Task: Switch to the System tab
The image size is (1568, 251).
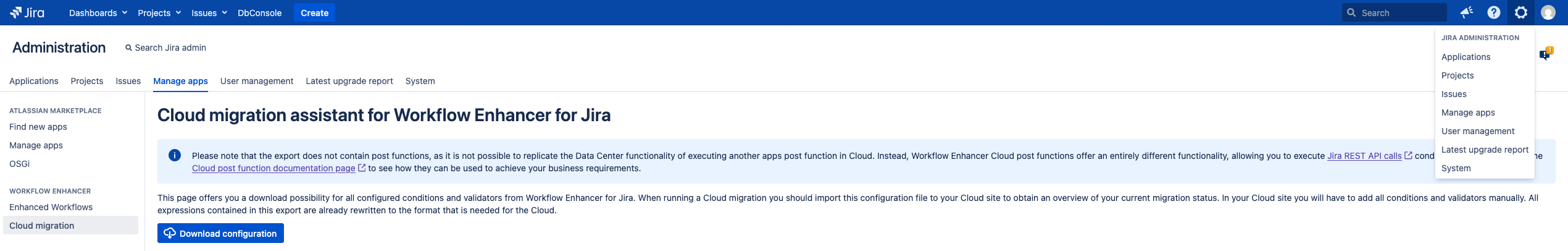Action: coord(420,81)
